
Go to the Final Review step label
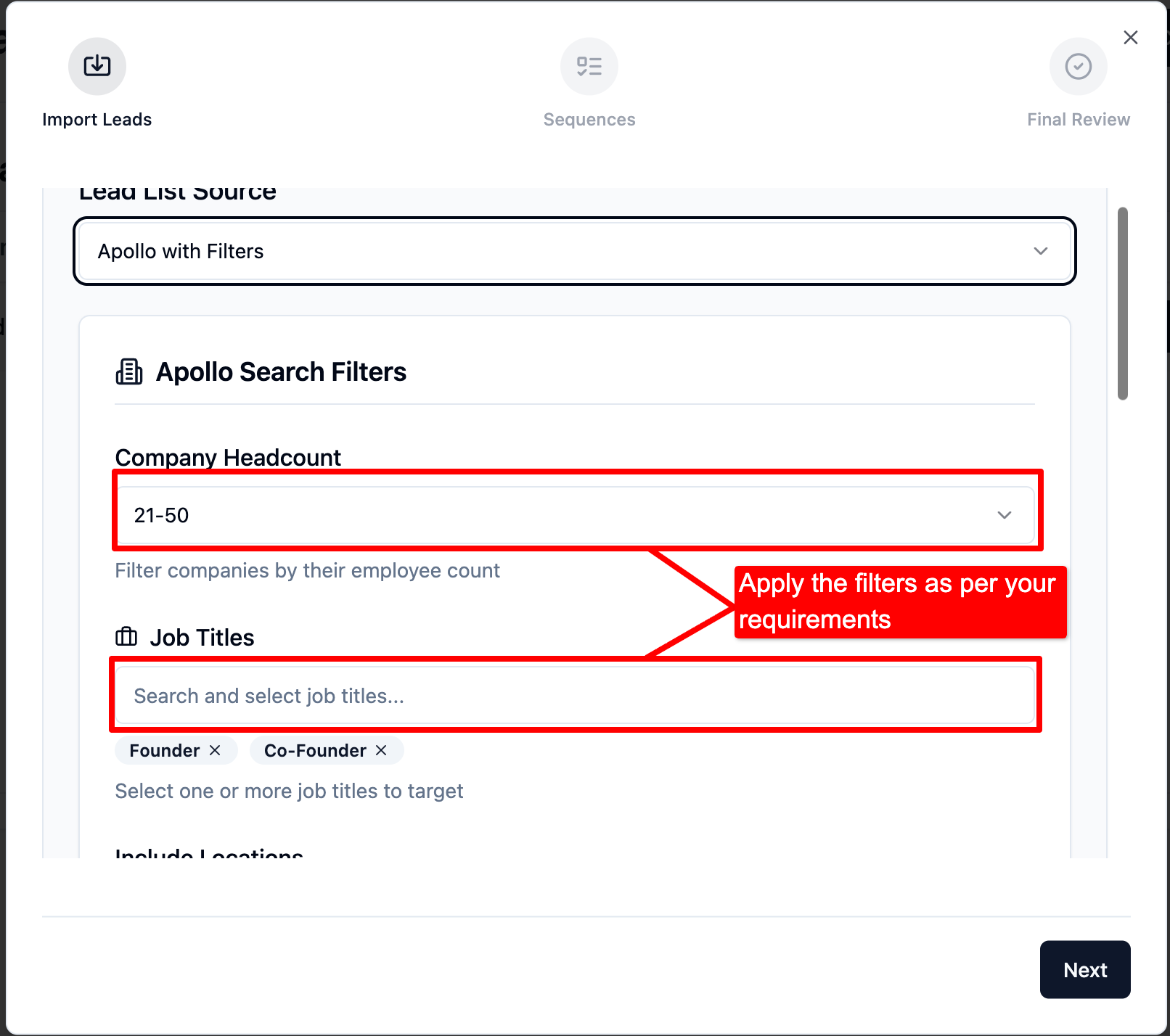point(1078,120)
